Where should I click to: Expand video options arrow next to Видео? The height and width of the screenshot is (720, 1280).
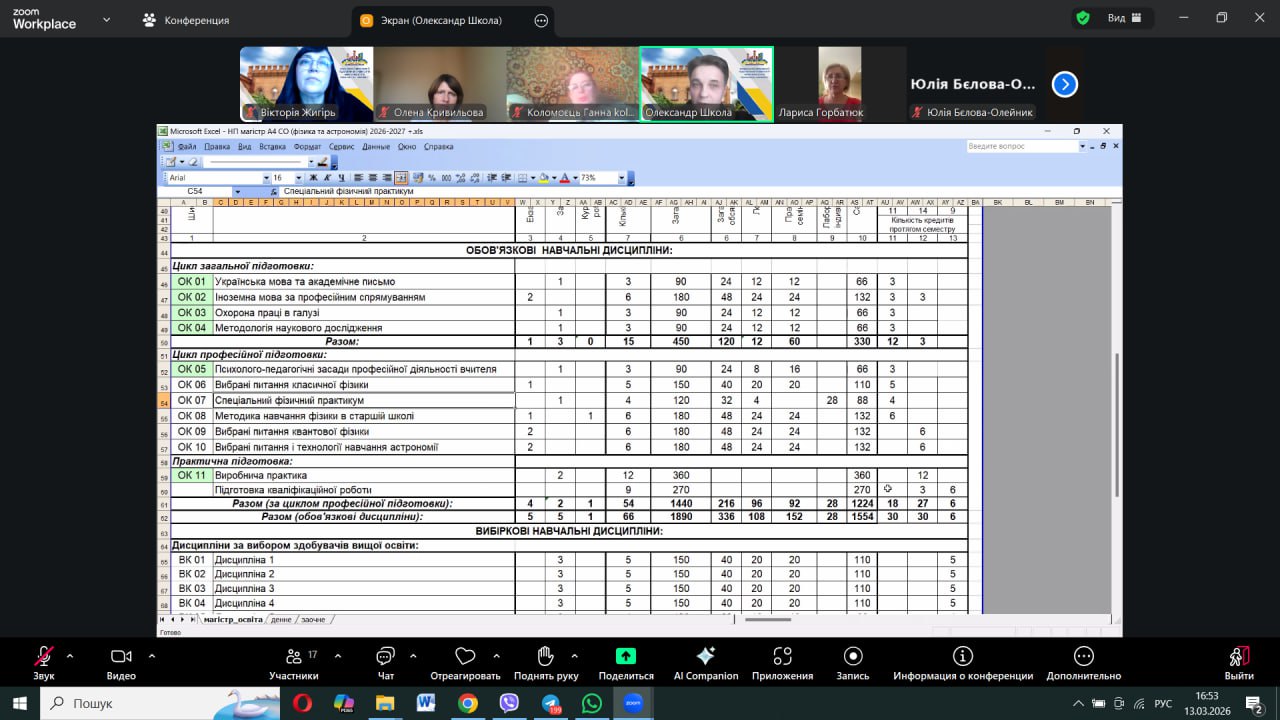click(x=152, y=656)
